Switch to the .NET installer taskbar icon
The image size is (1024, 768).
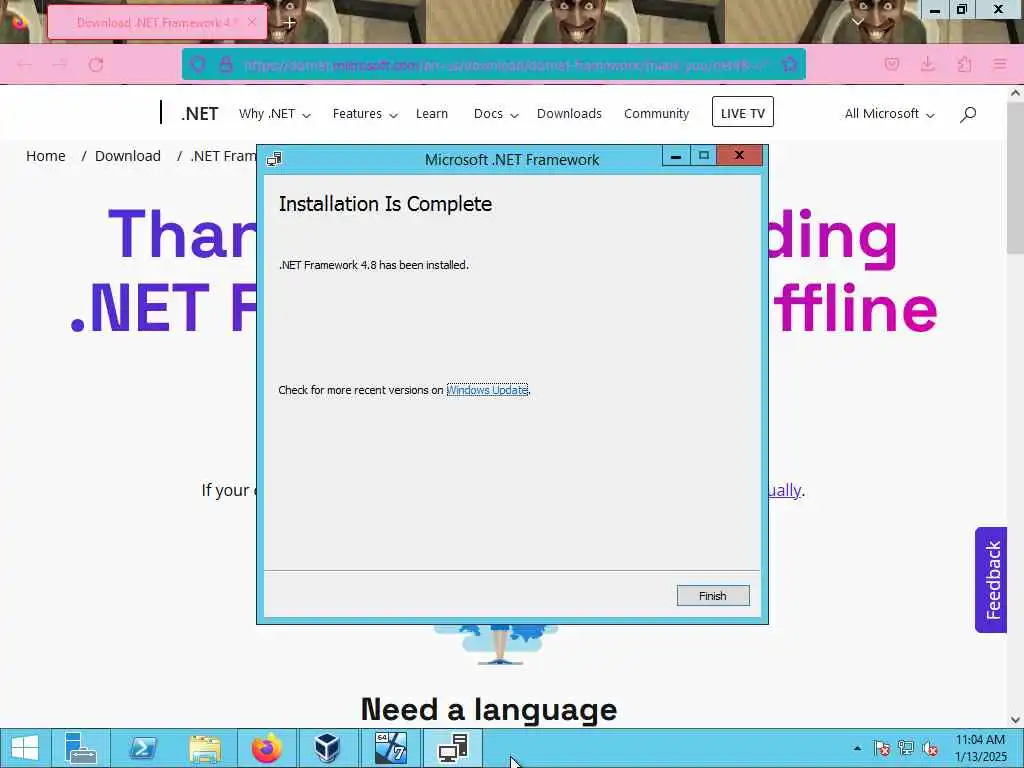coord(453,748)
